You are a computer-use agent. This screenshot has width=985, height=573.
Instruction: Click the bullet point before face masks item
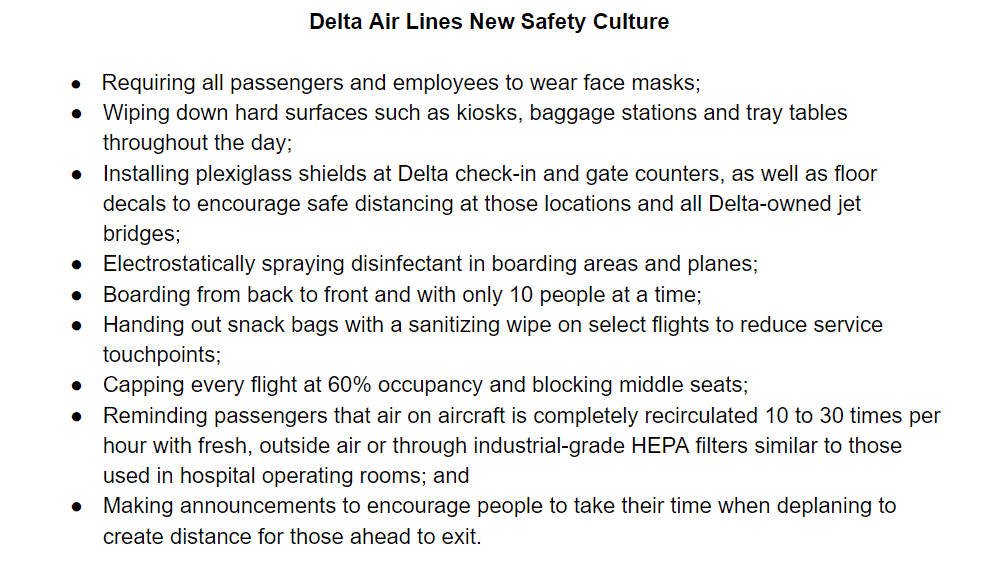point(76,84)
